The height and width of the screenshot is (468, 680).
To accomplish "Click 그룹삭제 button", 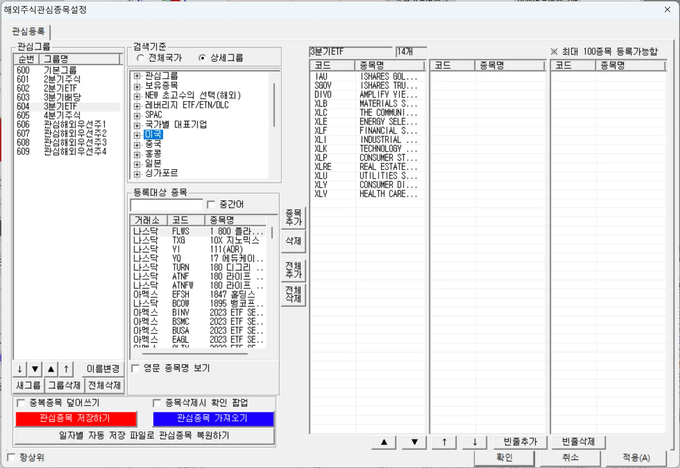I will click(x=64, y=386).
